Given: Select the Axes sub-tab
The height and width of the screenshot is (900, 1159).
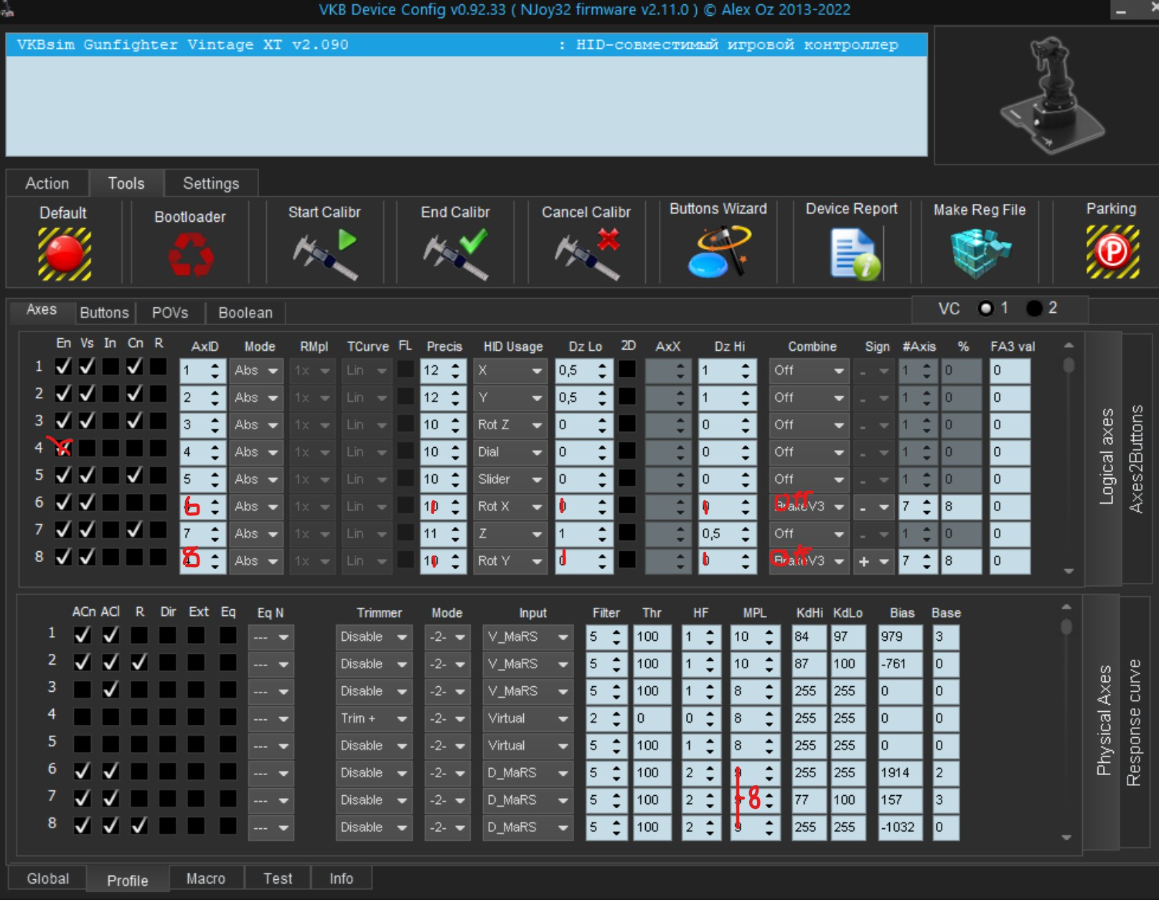Looking at the screenshot, I should tap(41, 310).
